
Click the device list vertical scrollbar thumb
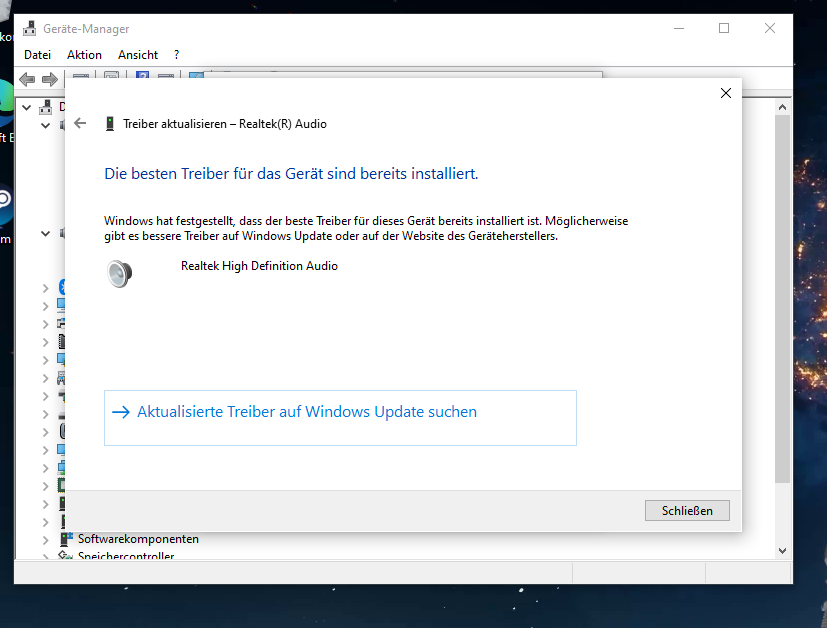tap(783, 298)
